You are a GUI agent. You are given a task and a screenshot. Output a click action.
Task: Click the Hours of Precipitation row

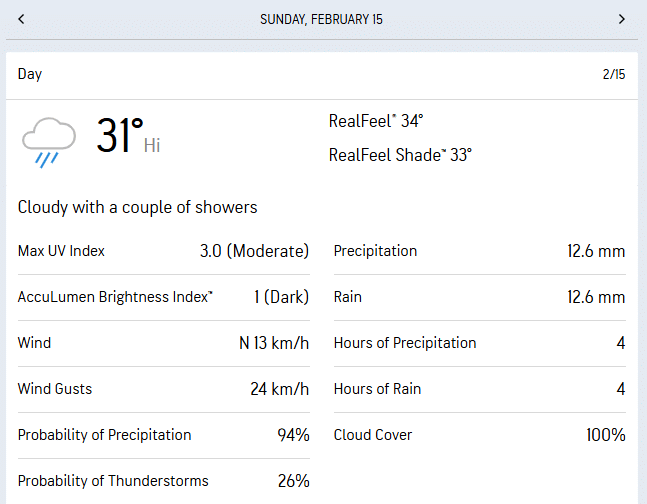click(x=479, y=343)
